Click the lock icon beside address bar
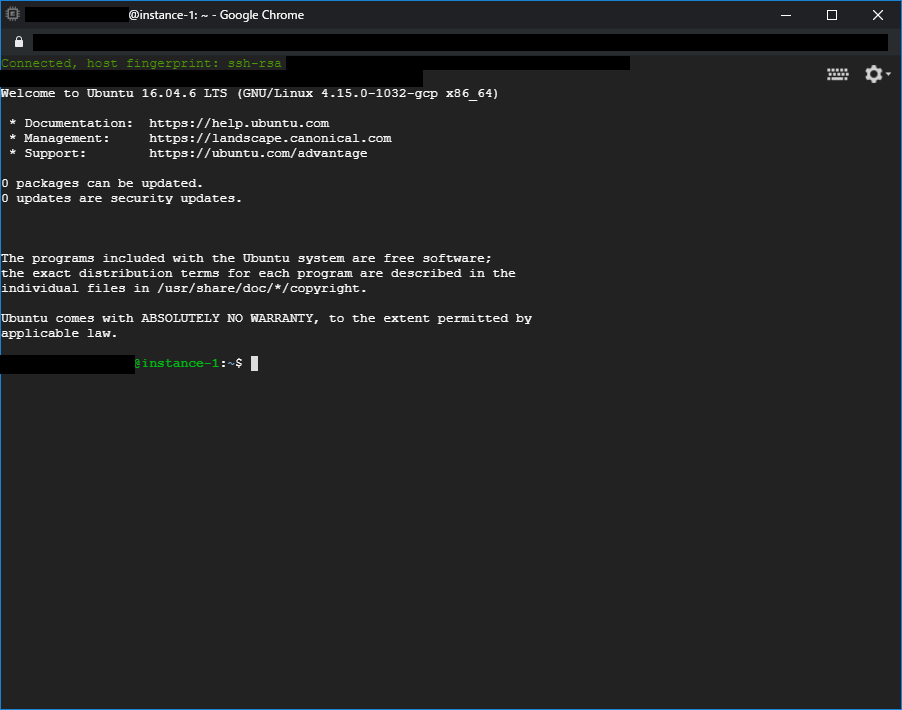 point(19,41)
